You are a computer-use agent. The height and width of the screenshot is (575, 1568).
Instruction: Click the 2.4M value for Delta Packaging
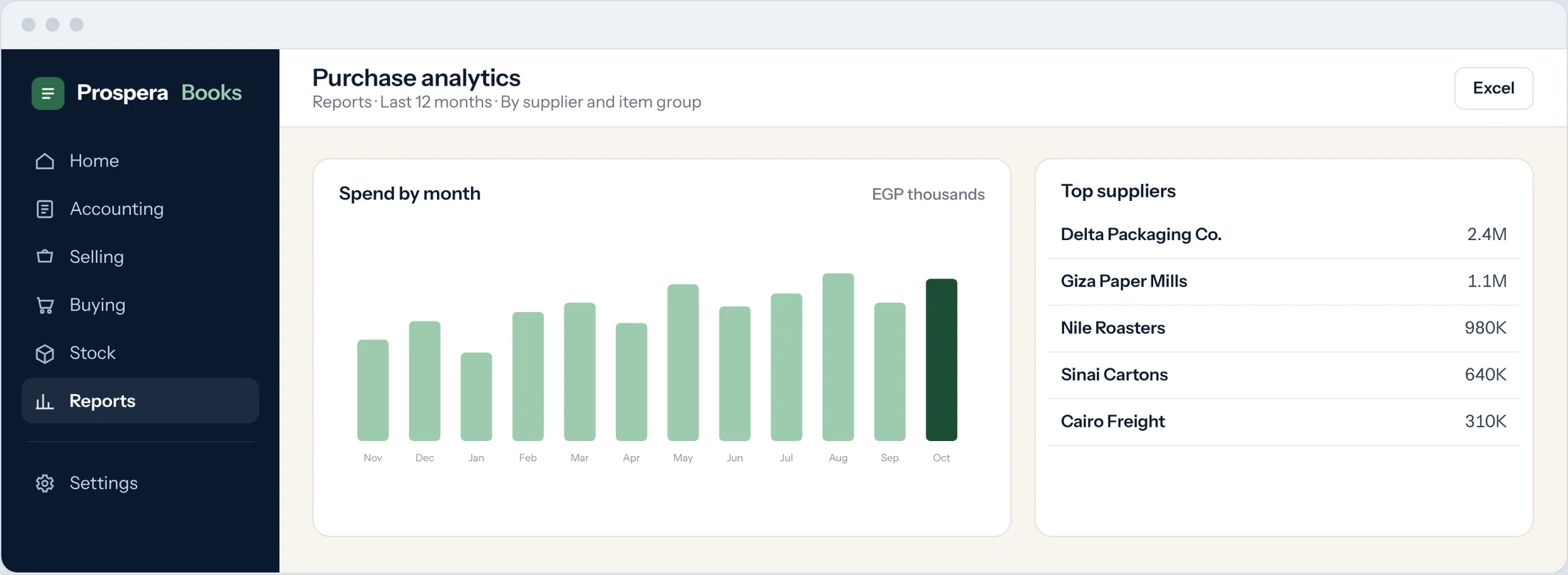pyautogui.click(x=1487, y=234)
